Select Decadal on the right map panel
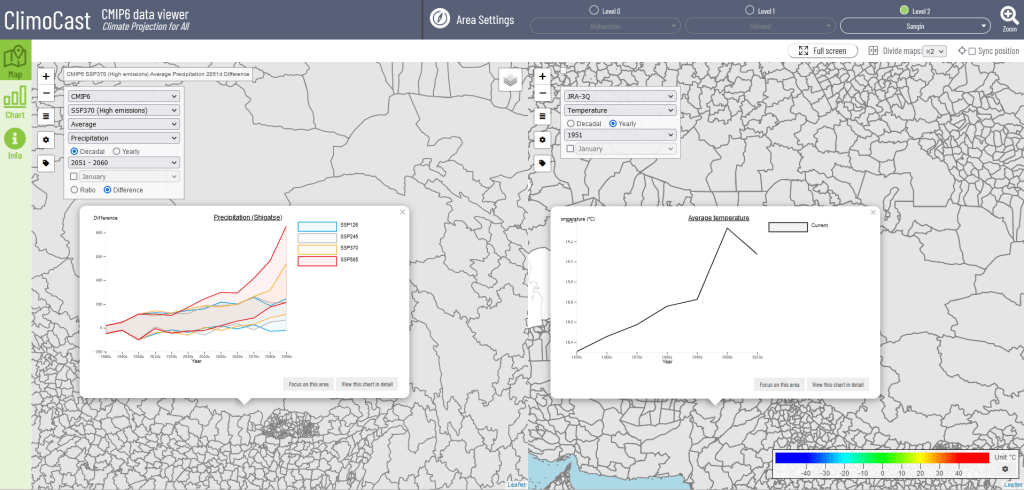The width and height of the screenshot is (1024, 490). pyautogui.click(x=570, y=123)
